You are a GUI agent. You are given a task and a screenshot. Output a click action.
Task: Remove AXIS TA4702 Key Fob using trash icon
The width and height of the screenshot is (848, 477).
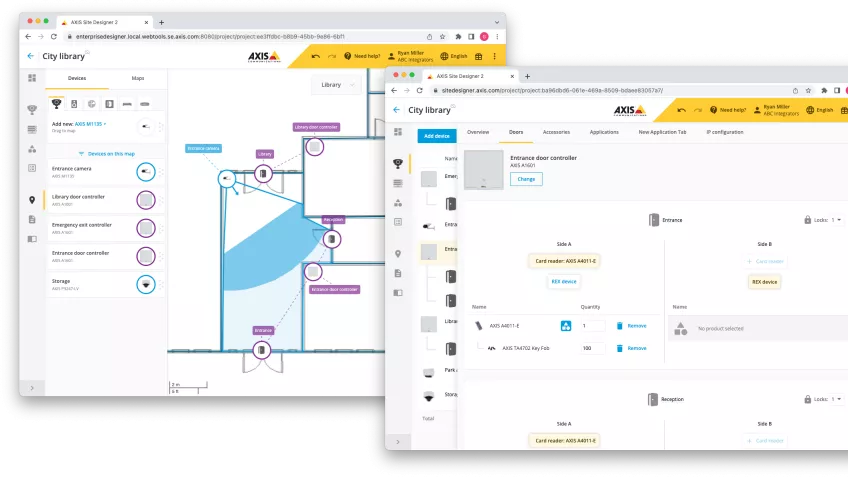coord(620,348)
